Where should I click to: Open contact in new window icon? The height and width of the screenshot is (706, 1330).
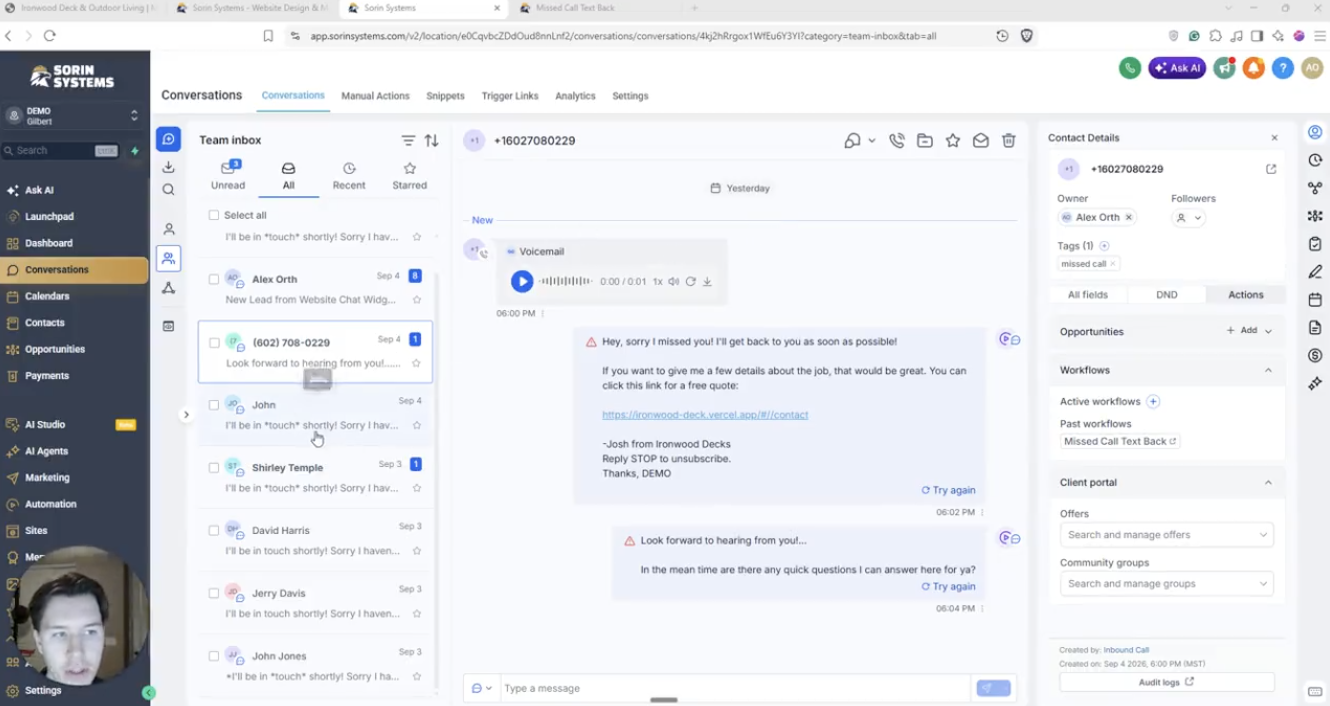pos(1271,169)
